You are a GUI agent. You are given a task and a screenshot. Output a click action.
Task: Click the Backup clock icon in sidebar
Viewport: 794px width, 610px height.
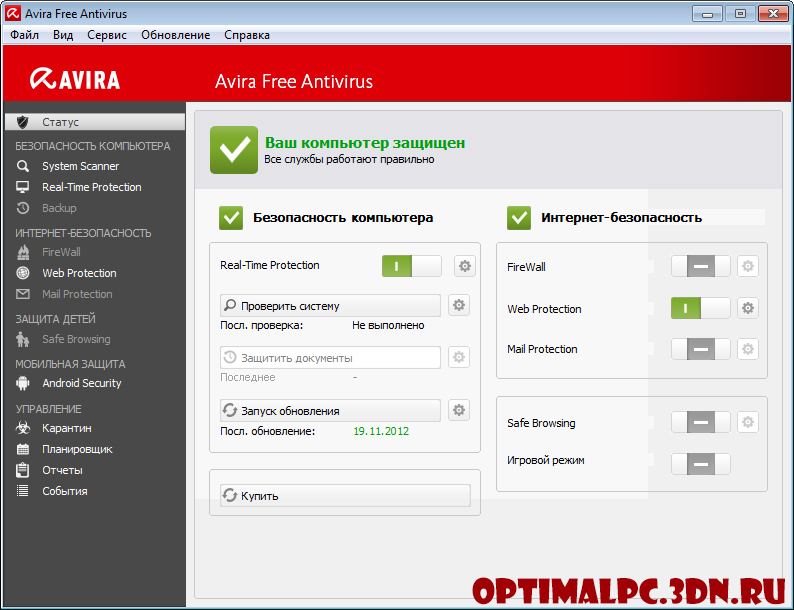pos(23,208)
